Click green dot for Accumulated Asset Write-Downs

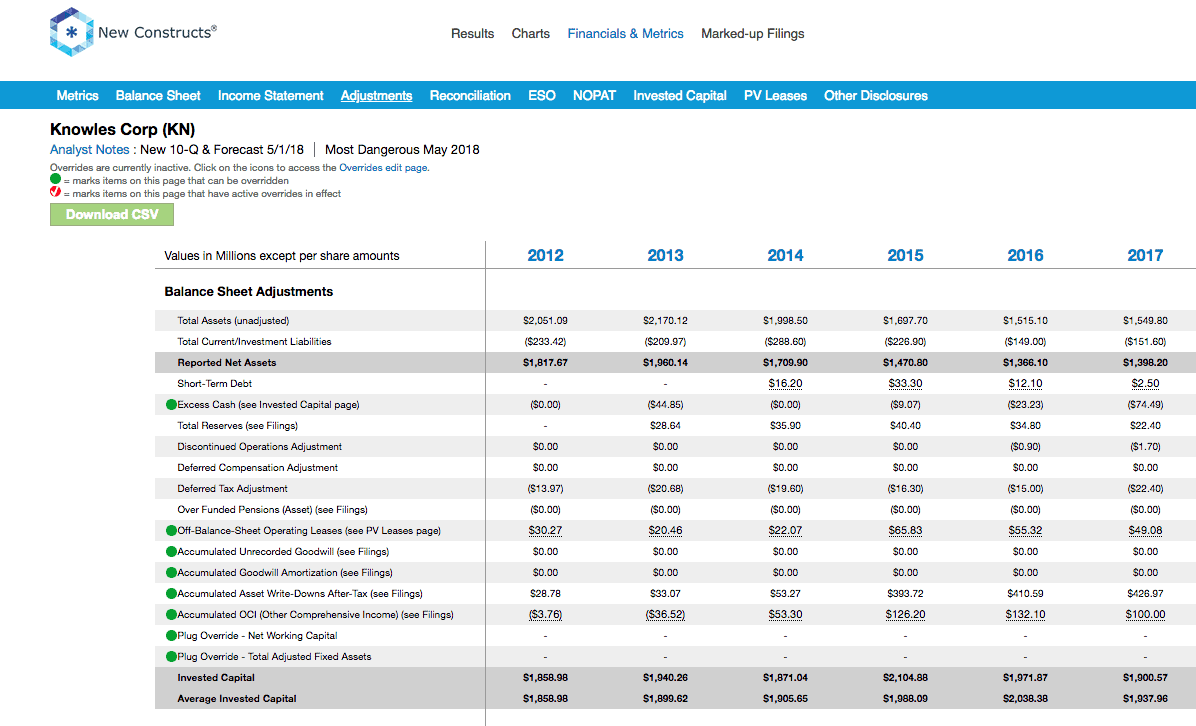172,593
